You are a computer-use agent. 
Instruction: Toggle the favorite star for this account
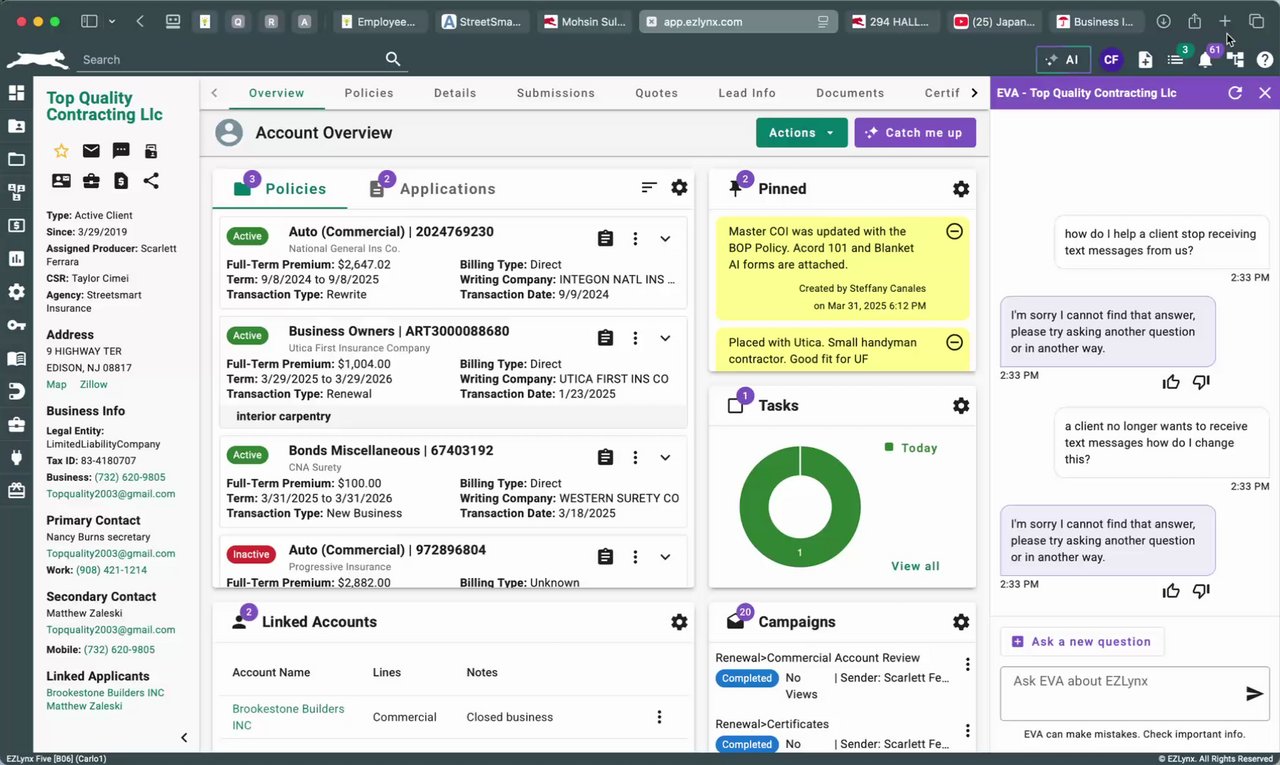[61, 151]
